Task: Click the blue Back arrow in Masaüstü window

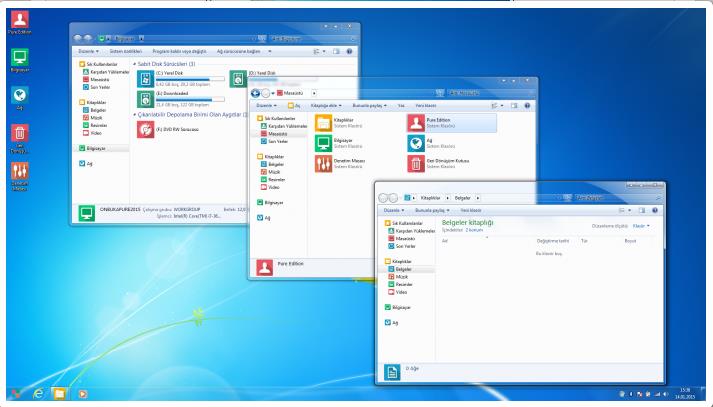Action: click(256, 93)
